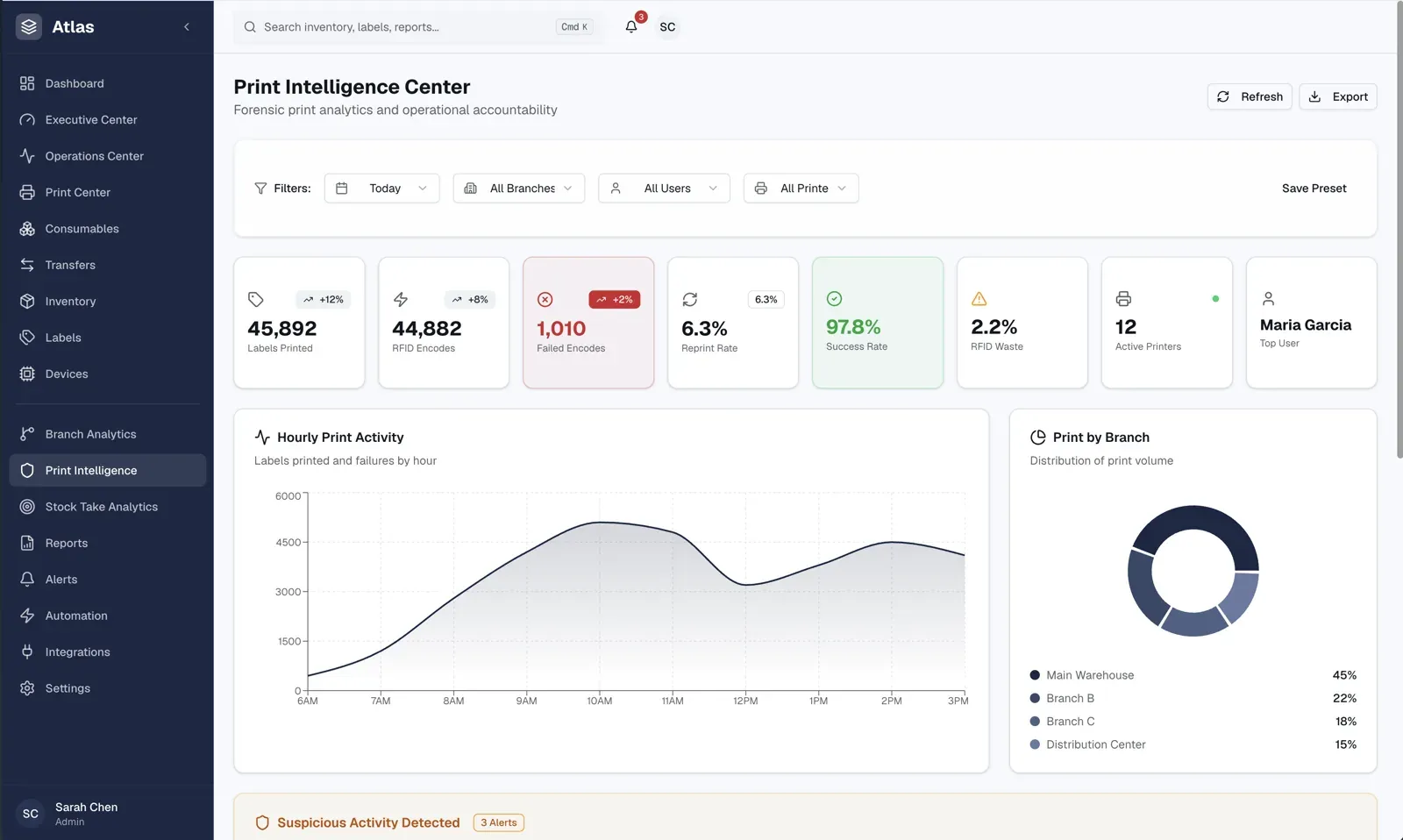This screenshot has height=840, width=1403.
Task: Click the Stock Take Analytics target icon
Action: tap(27, 507)
